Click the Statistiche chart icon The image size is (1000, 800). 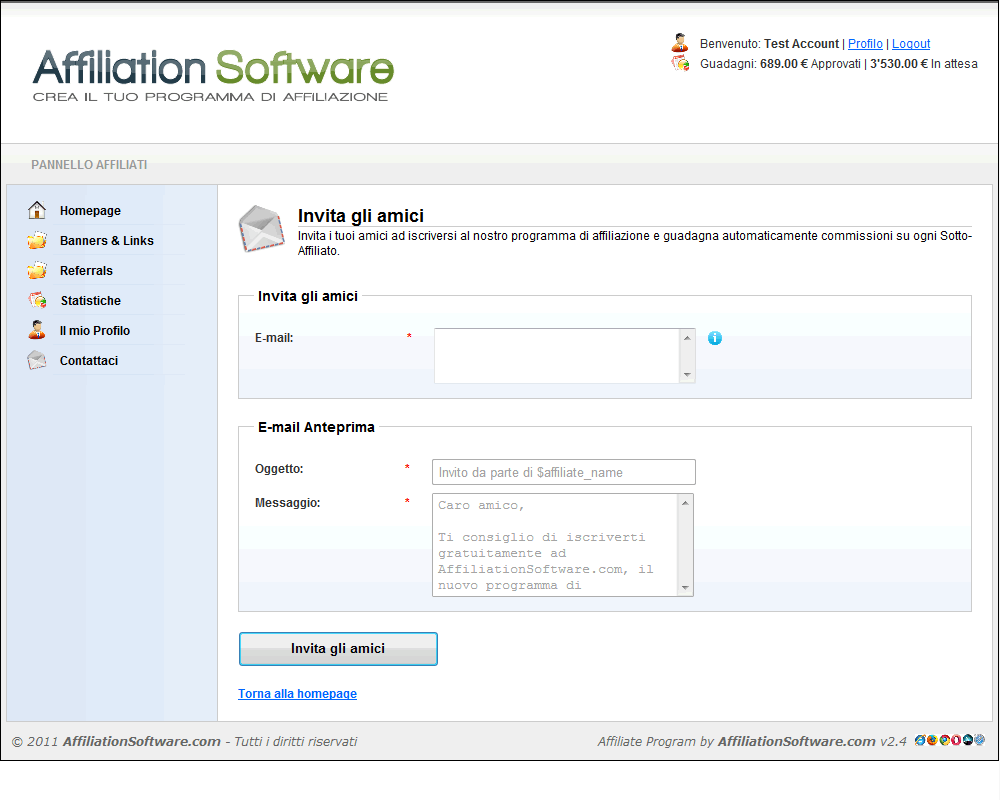(x=37, y=300)
